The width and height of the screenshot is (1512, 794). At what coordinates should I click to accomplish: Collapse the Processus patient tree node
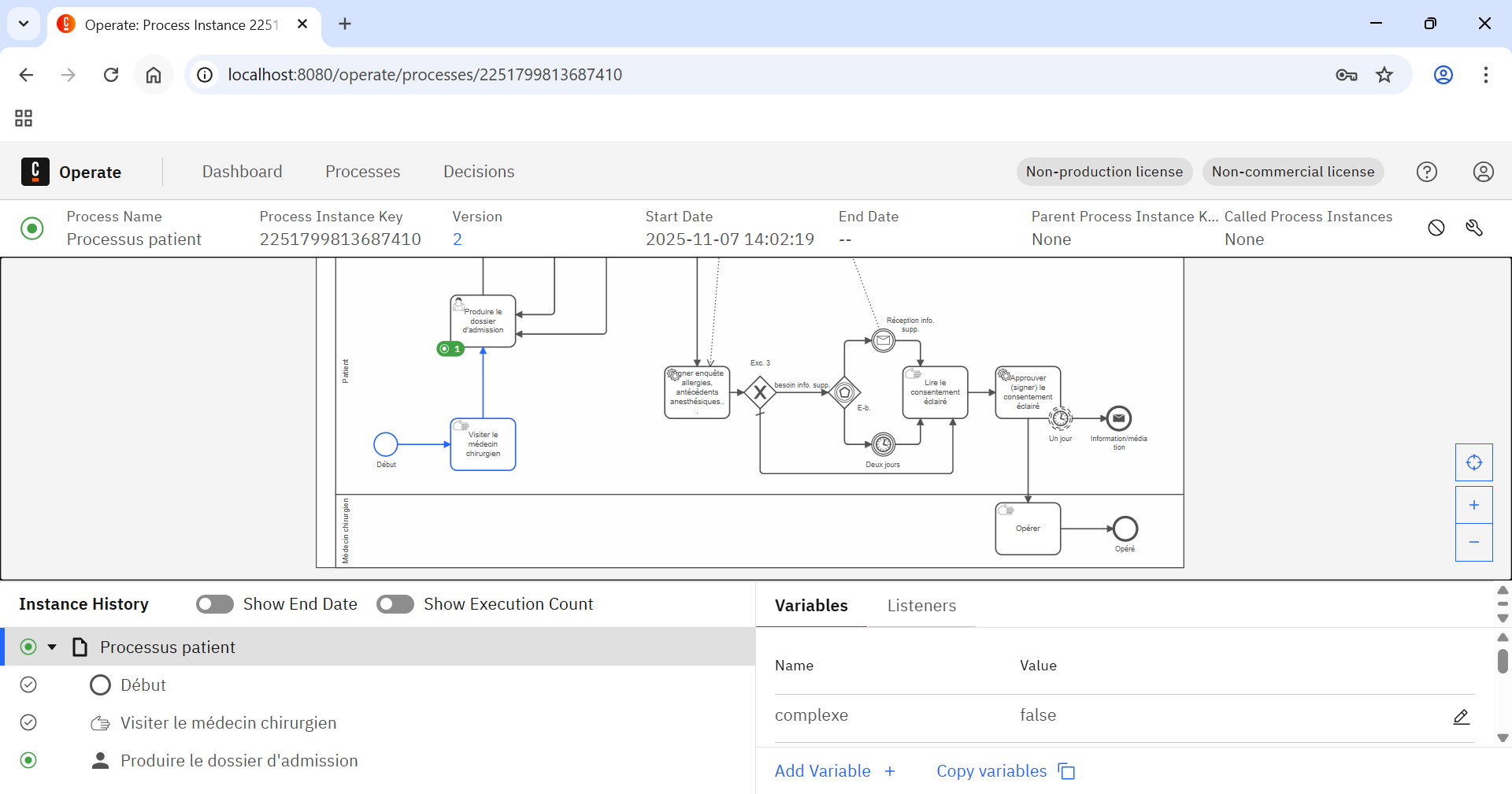[x=52, y=647]
